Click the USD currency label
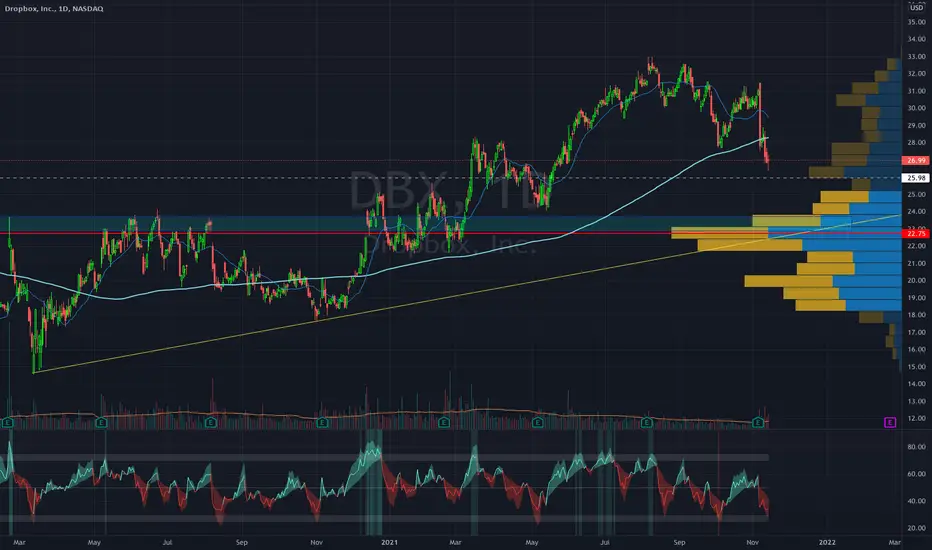Viewport: 932px width, 550px height. [x=917, y=8]
